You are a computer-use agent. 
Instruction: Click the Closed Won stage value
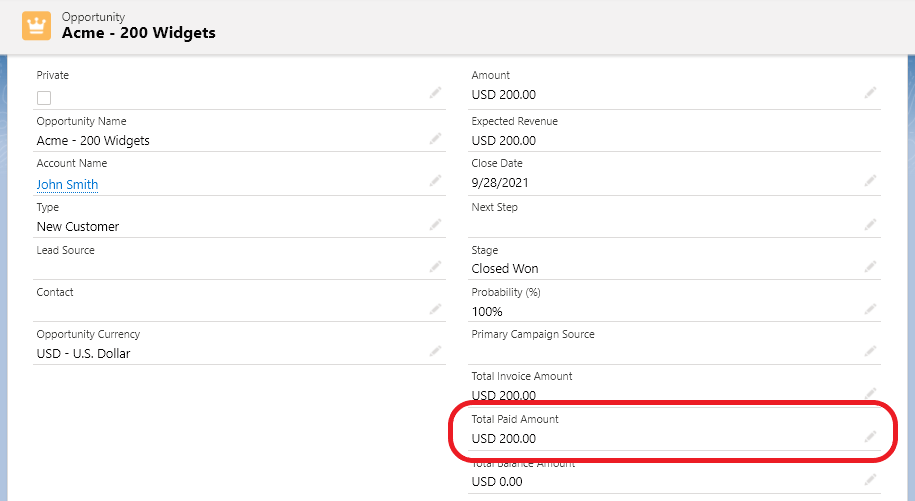[504, 269]
